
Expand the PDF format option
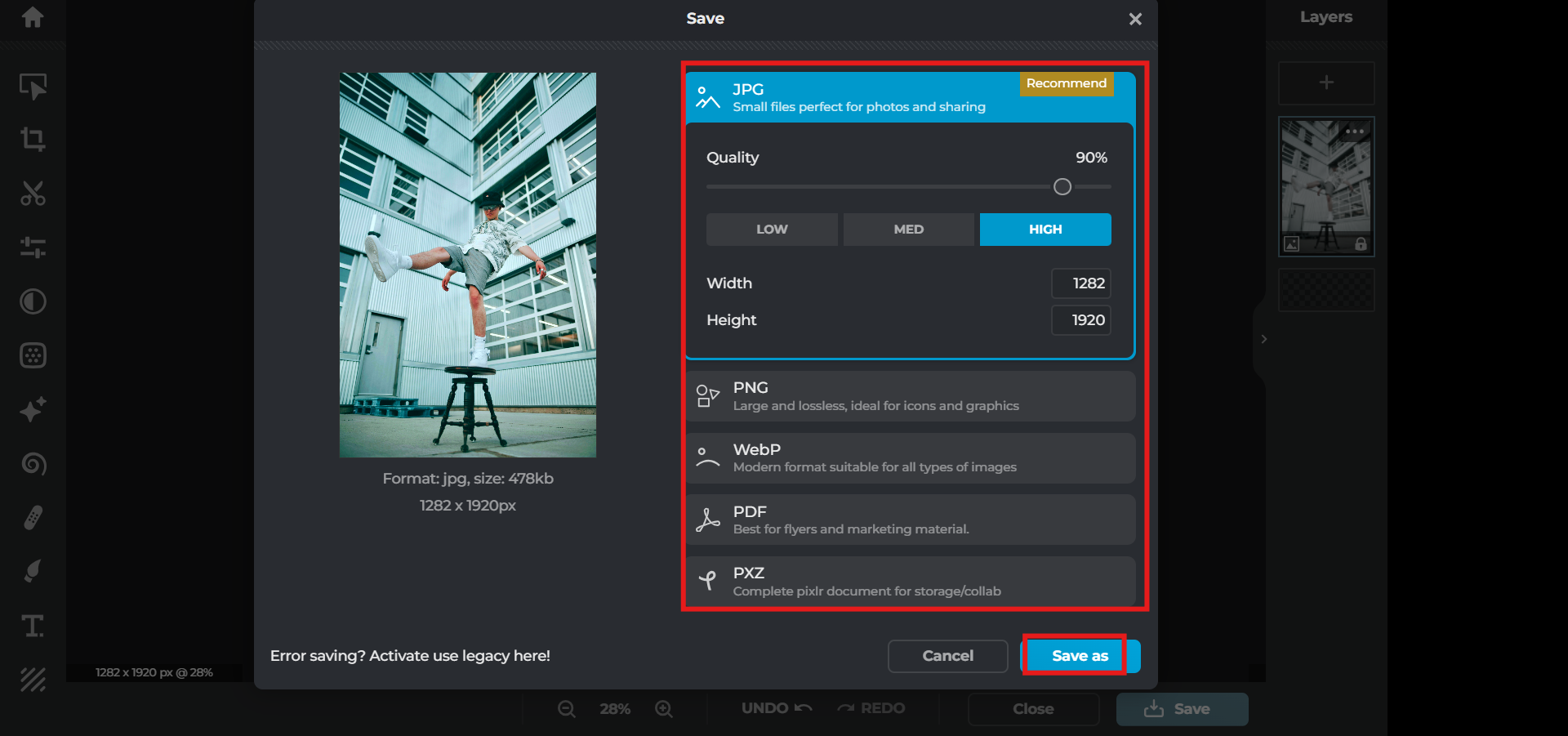910,520
